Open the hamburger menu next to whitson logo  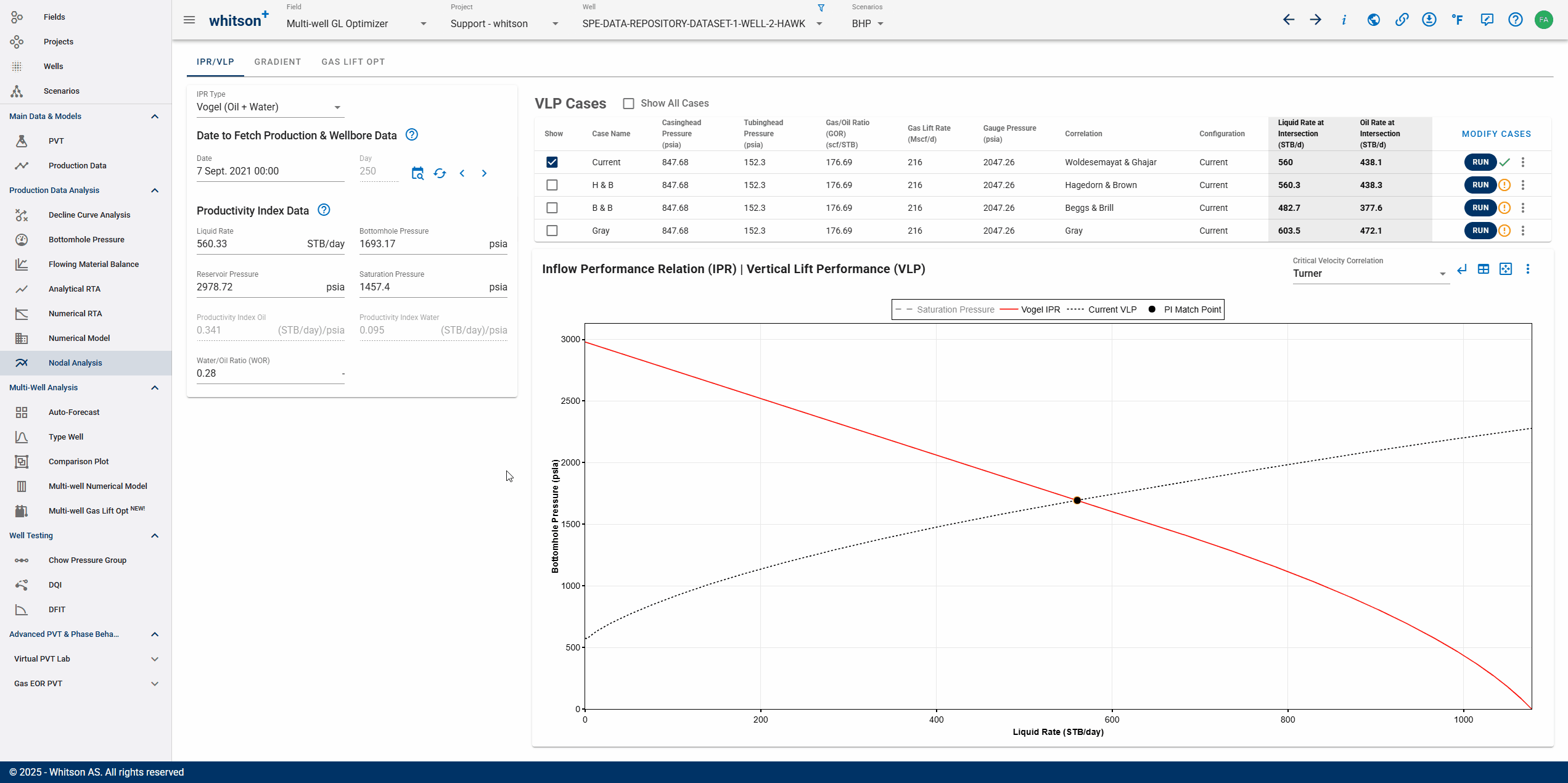[x=189, y=20]
